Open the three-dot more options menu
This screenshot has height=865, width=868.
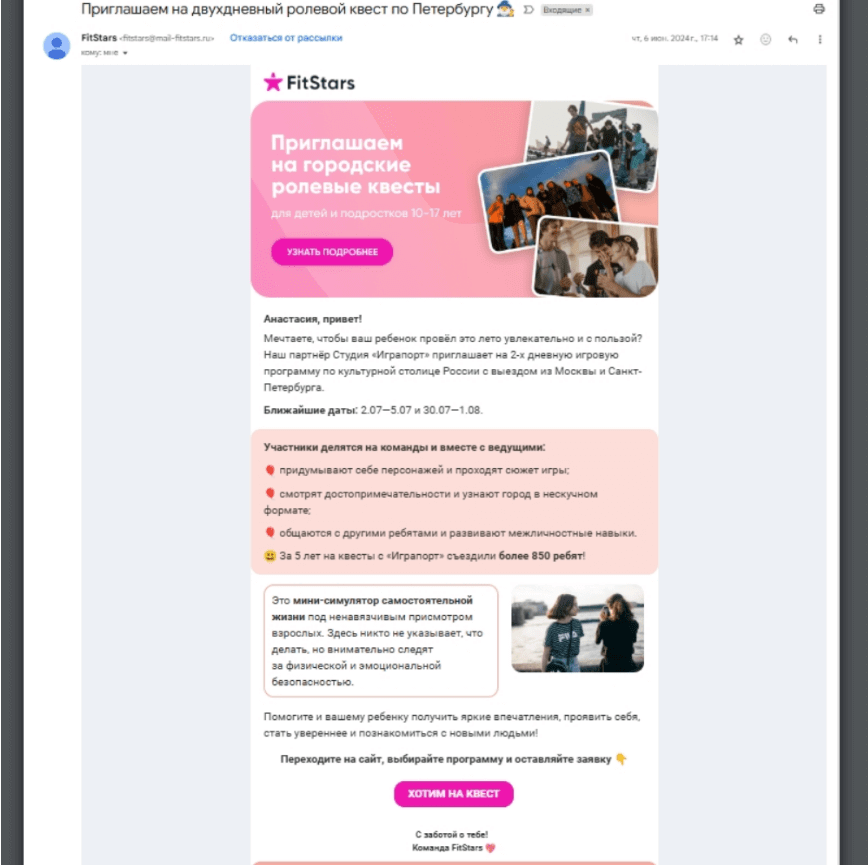point(820,39)
